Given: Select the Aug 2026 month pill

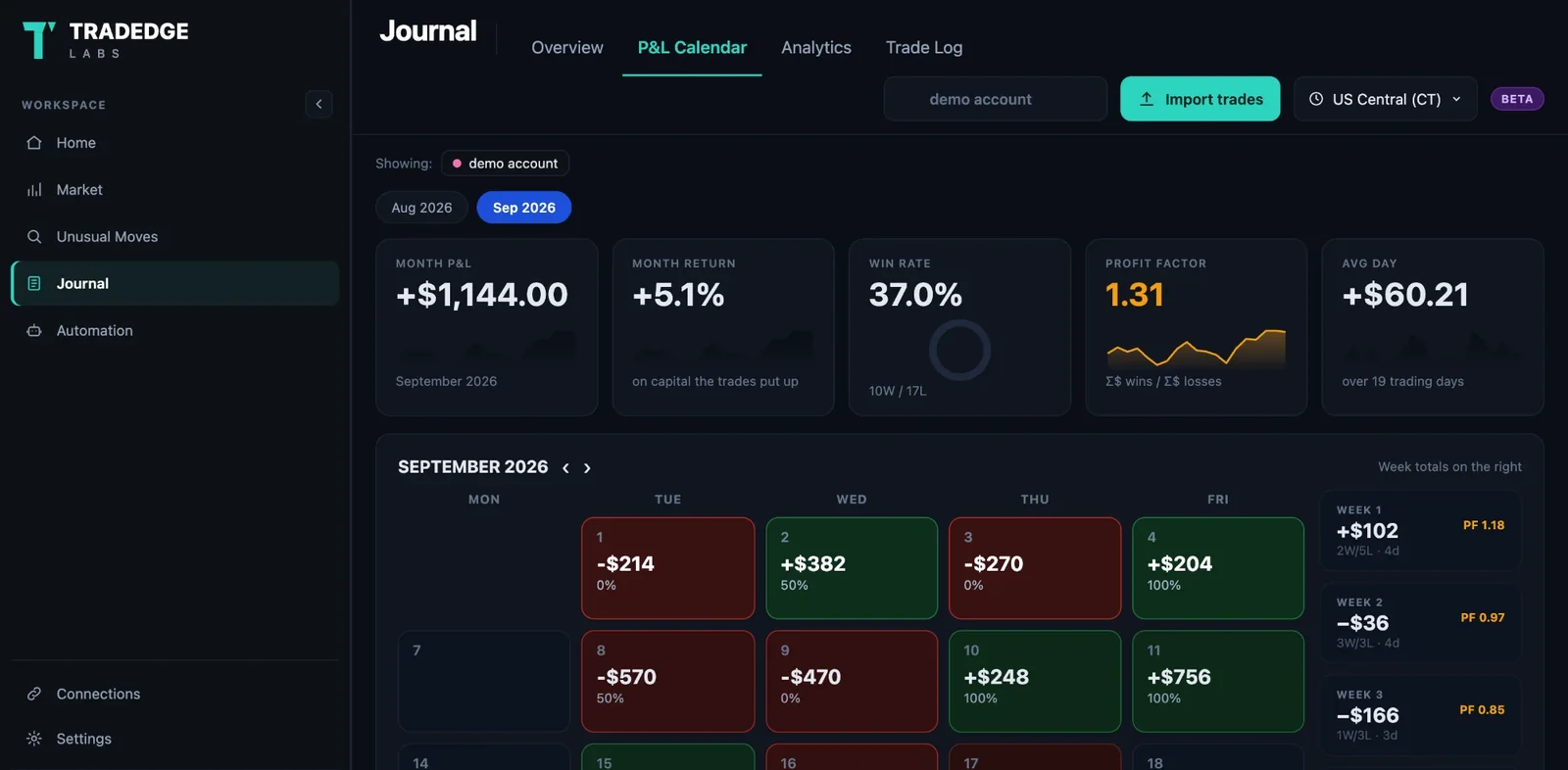Looking at the screenshot, I should pyautogui.click(x=421, y=208).
